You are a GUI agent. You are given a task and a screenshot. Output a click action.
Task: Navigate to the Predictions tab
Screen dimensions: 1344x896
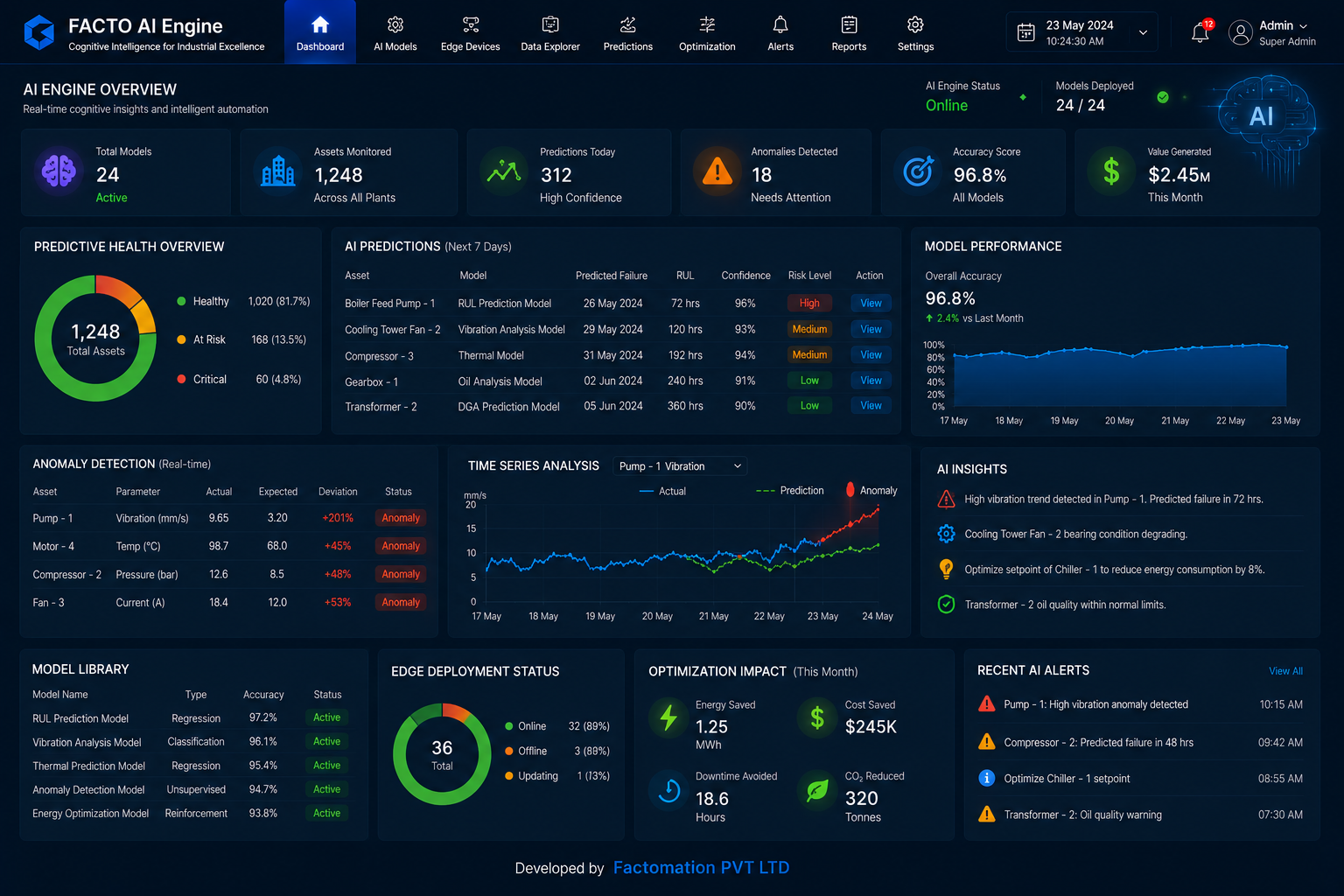[x=628, y=32]
